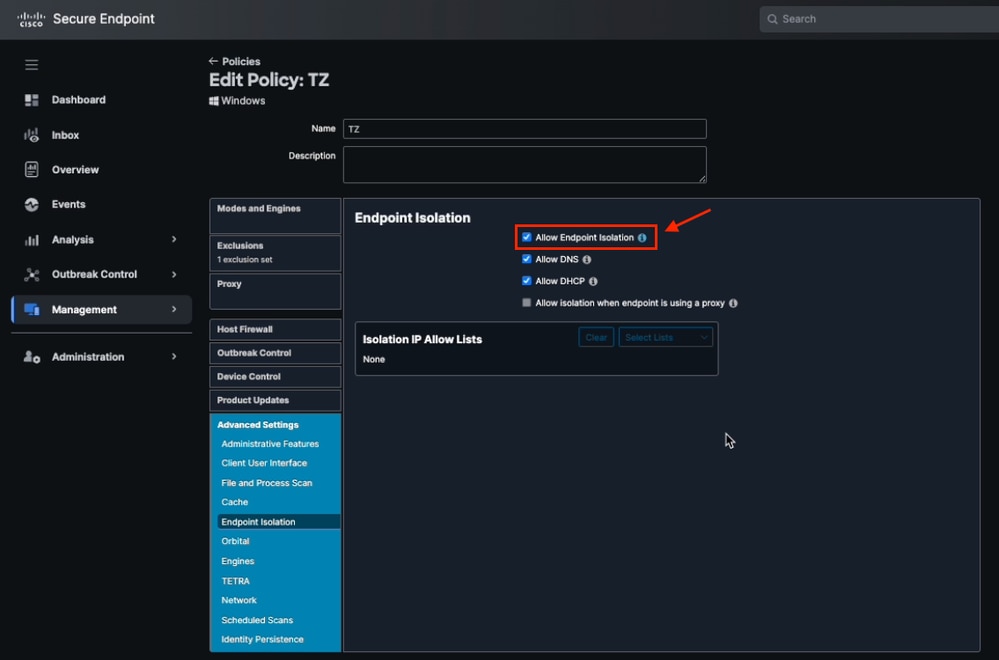Open Network settings

[239, 600]
